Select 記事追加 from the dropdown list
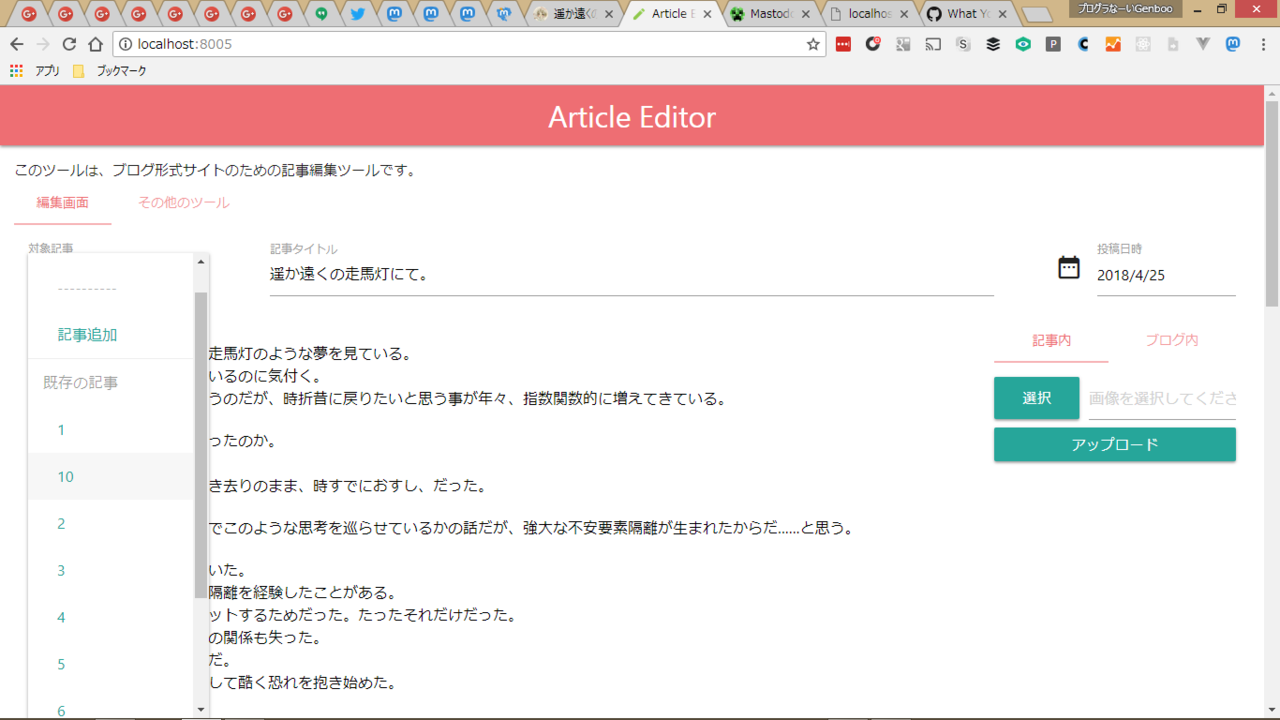 [x=88, y=335]
